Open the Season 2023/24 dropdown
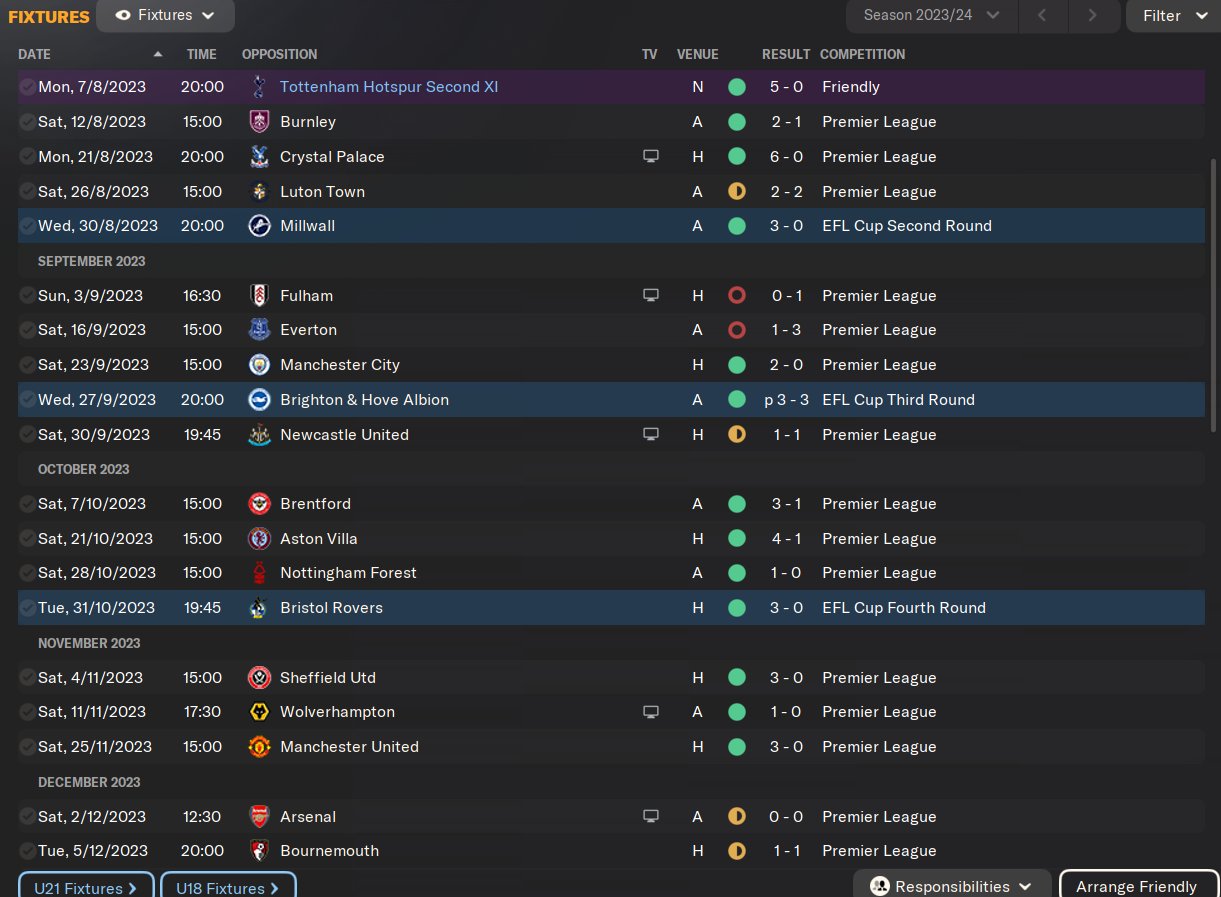 pyautogui.click(x=931, y=16)
